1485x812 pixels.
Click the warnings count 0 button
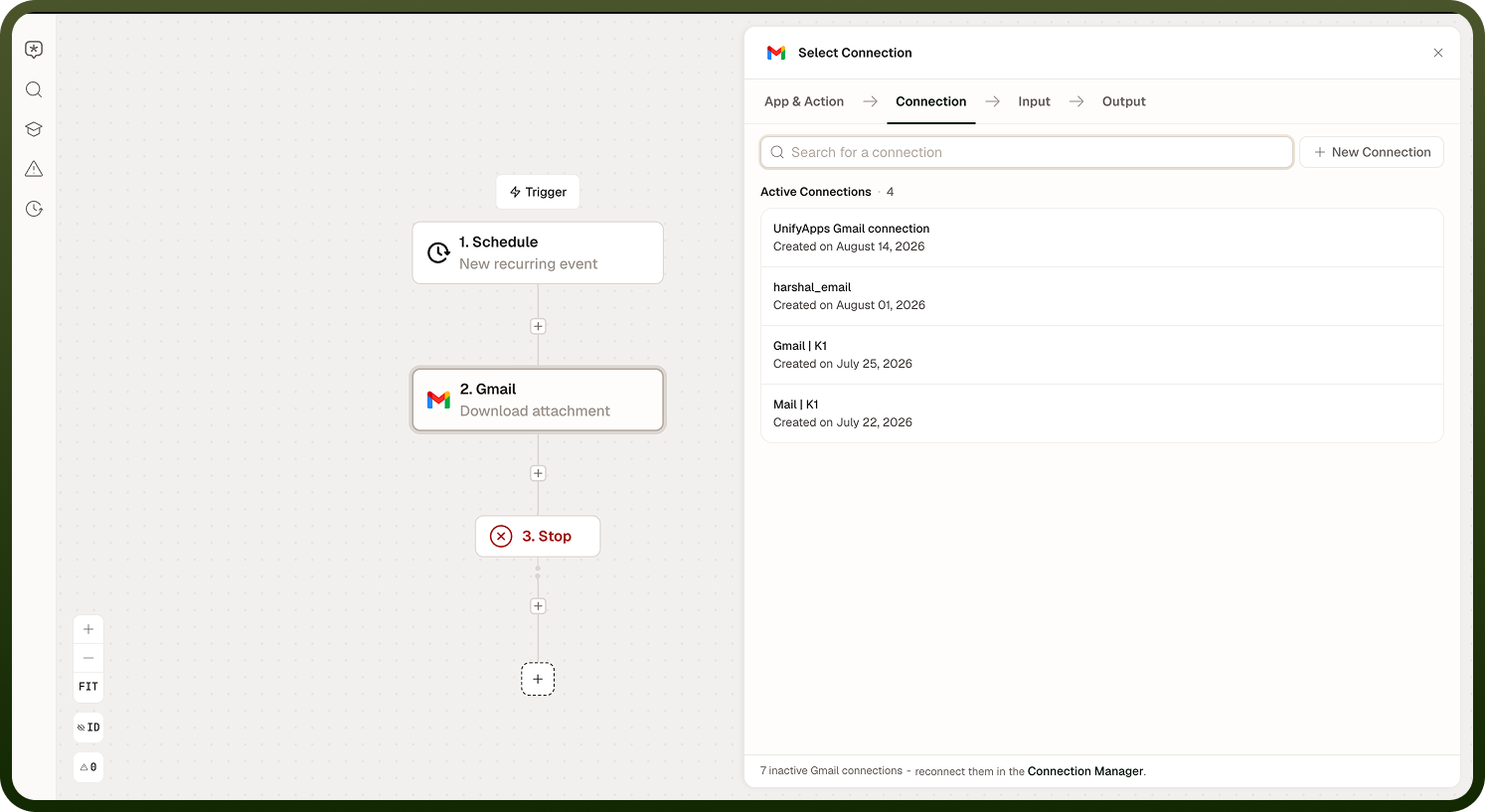point(88,767)
